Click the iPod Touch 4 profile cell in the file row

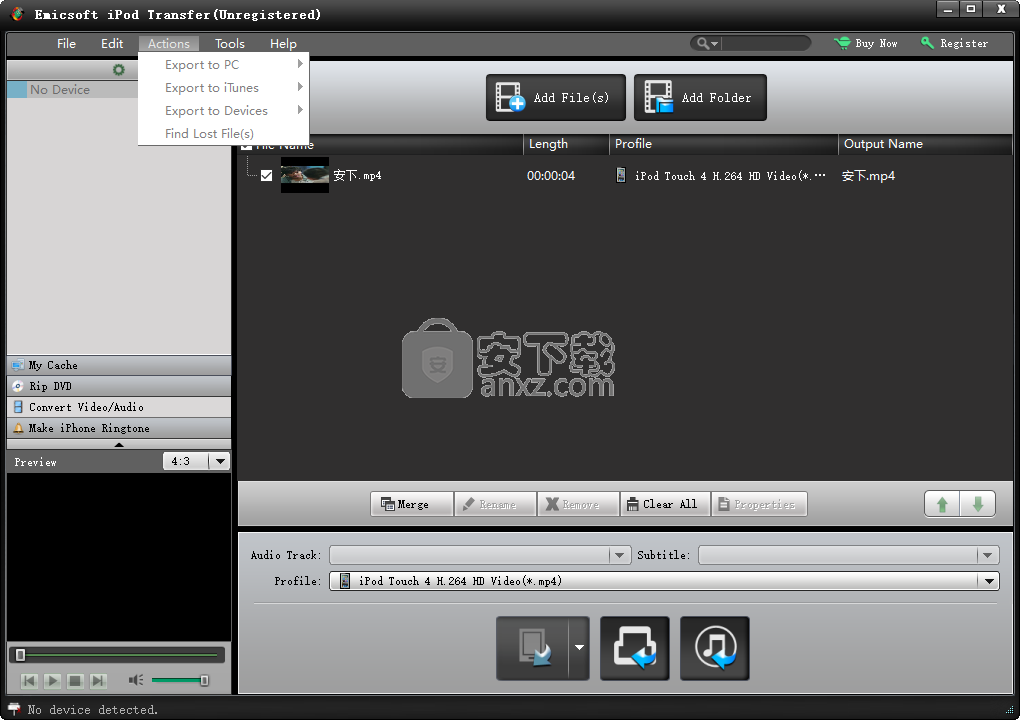tap(721, 176)
